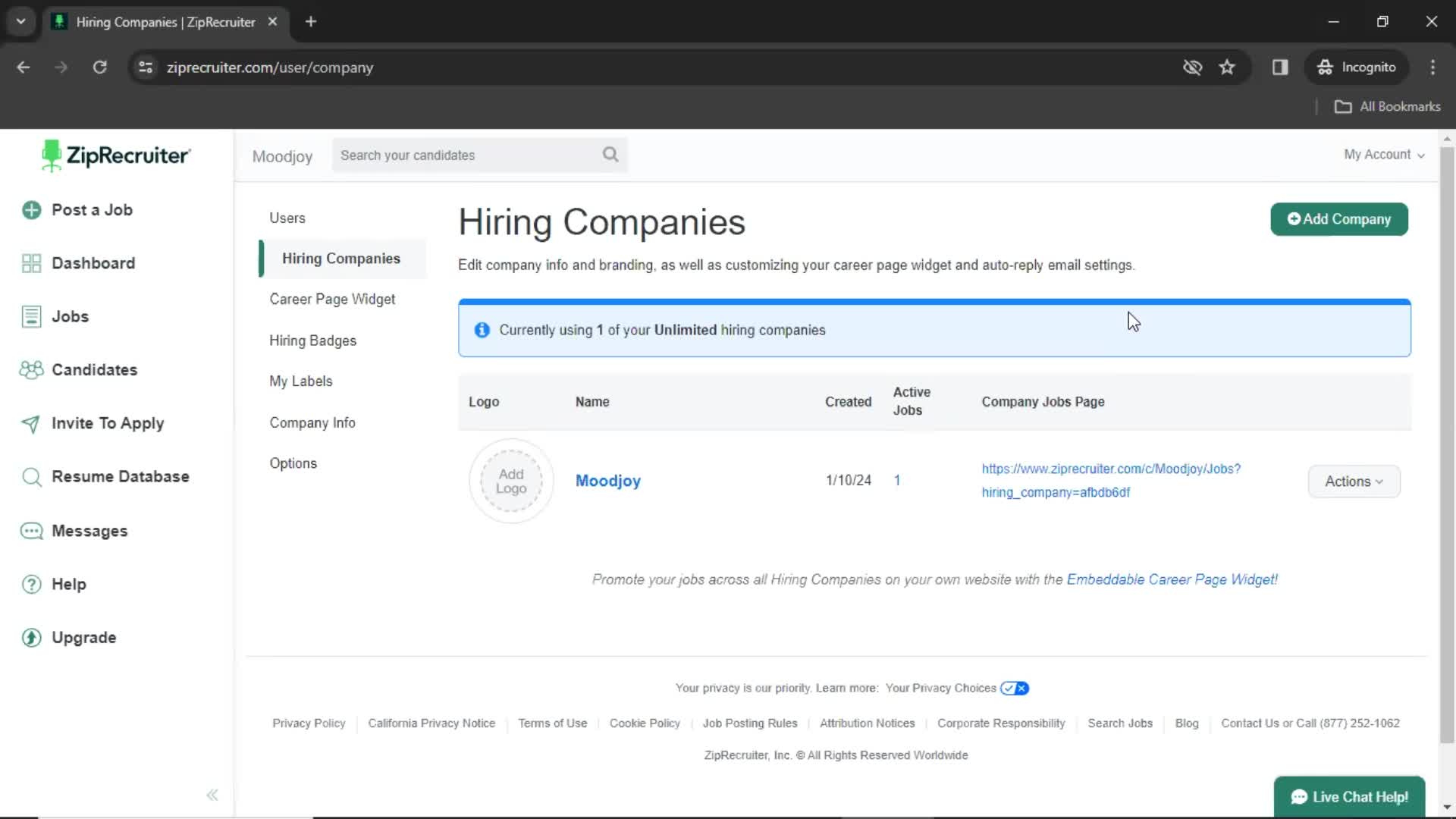
Task: Open the Actions dropdown for Moodjoy
Action: (1354, 482)
